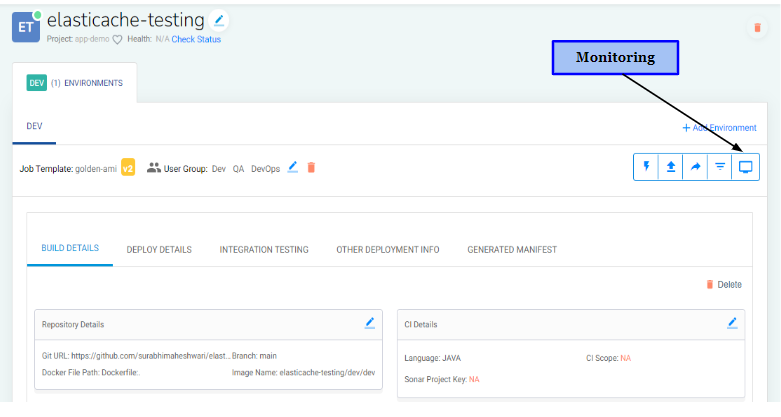781x417 pixels.
Task: Click the Sonar Project Key NA value
Action: 474,380
